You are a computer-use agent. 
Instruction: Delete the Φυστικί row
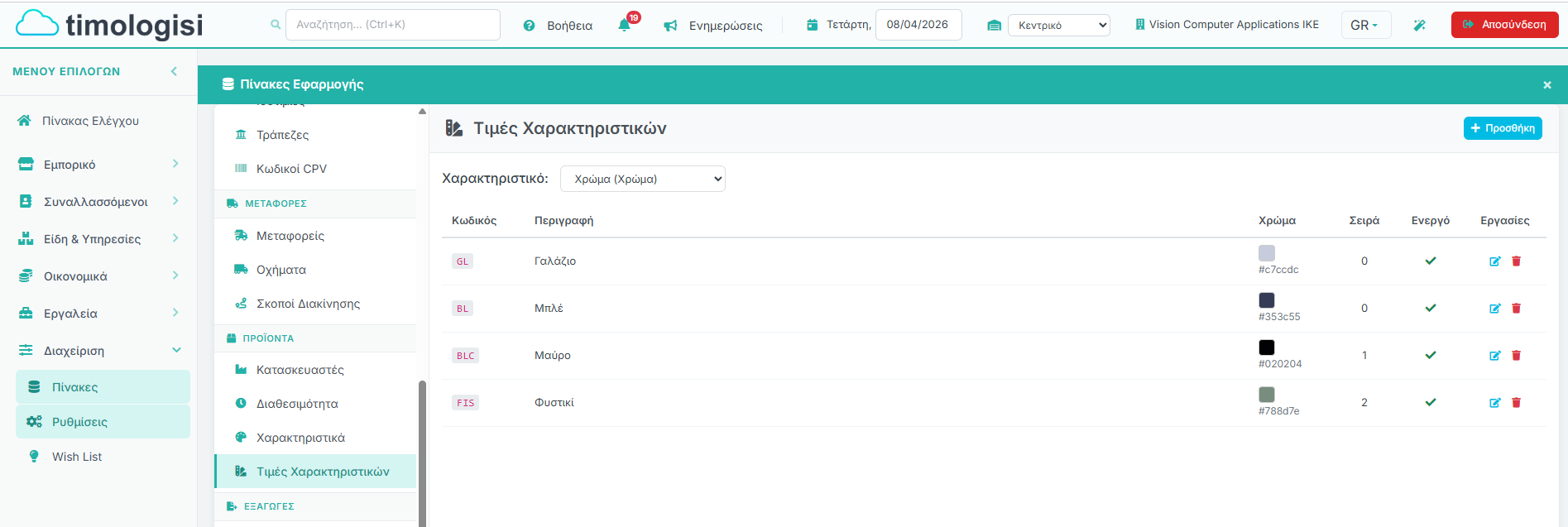1516,403
